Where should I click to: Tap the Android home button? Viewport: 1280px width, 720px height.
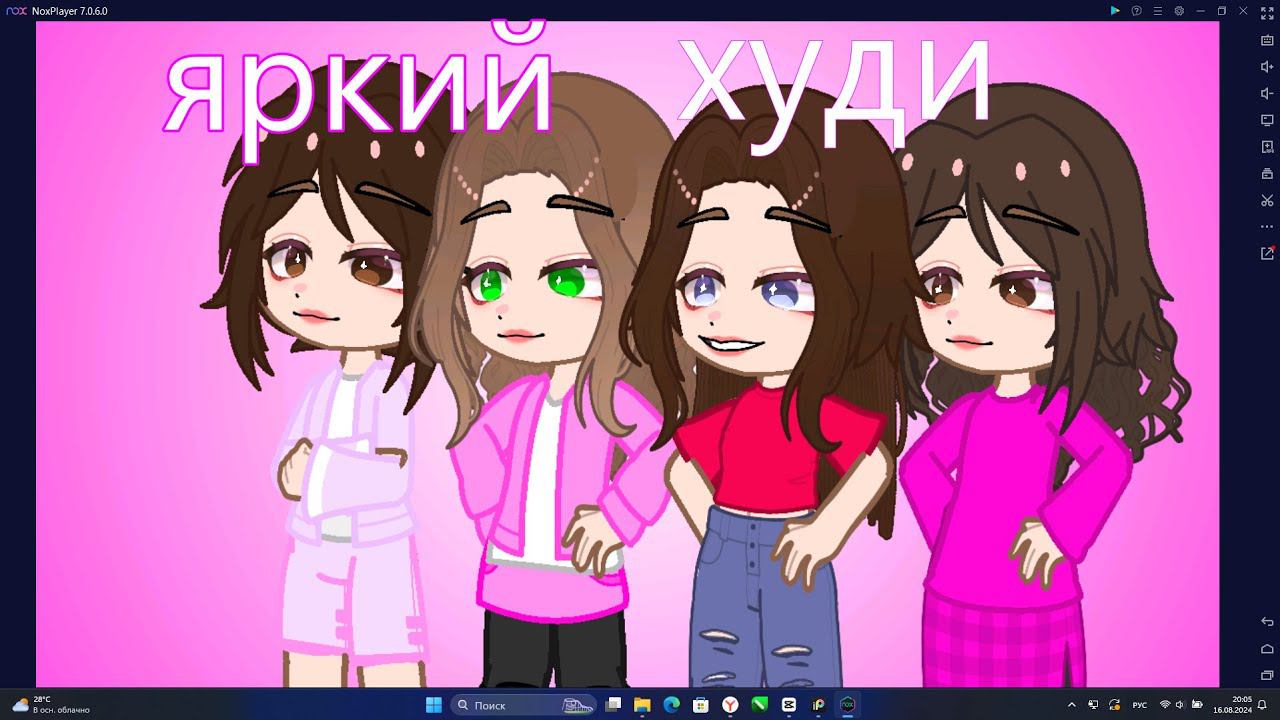pos(1267,649)
